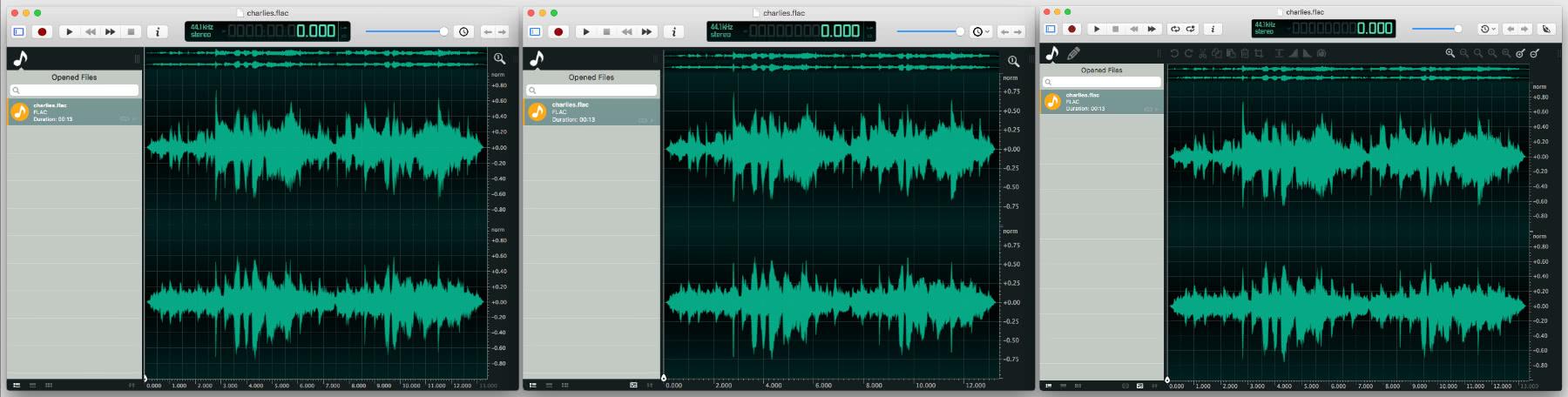The image size is (1568, 397).
Task: Play audio in the middle window
Action: pos(586,31)
